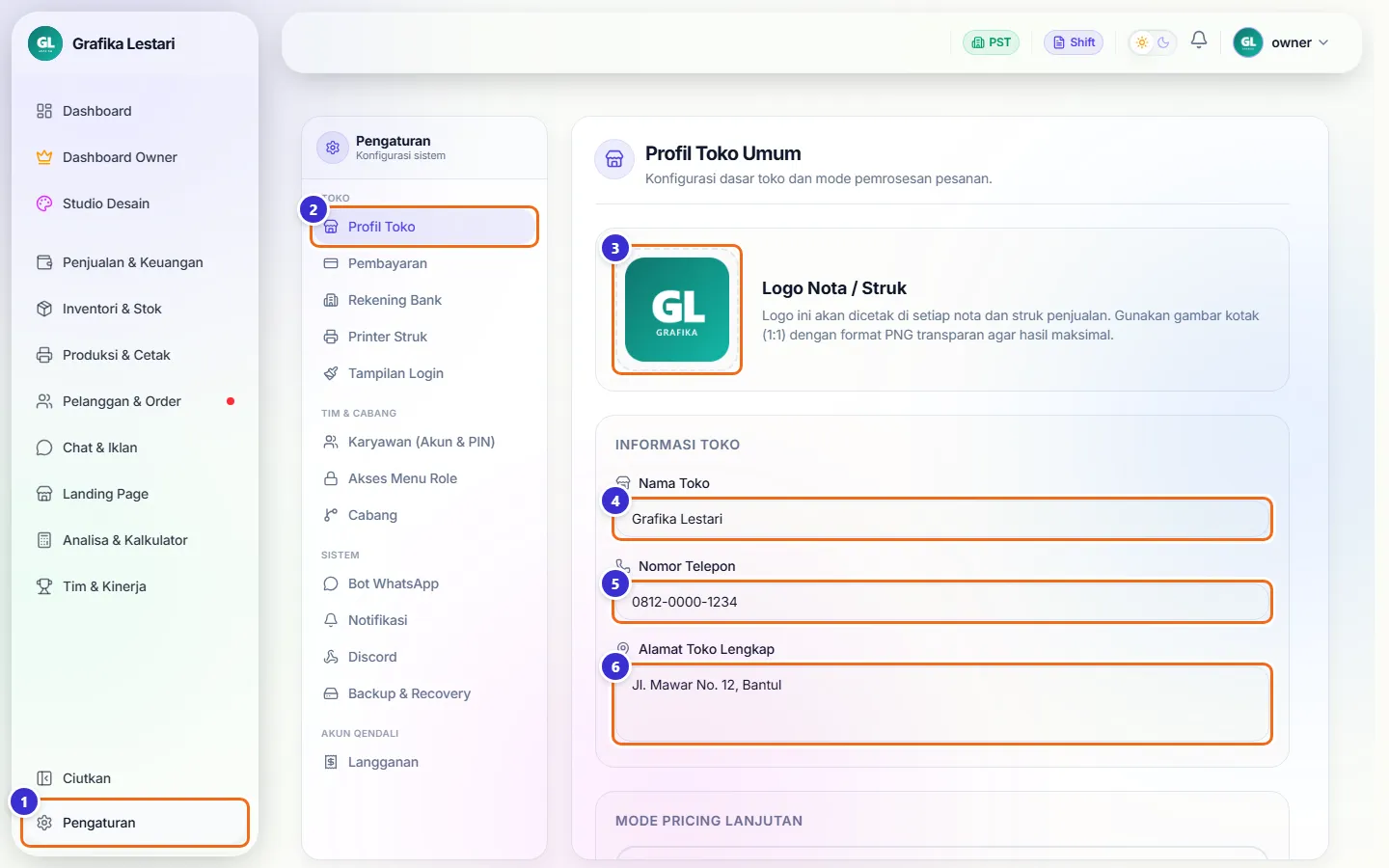Open Inventori & Stok box icon
The height and width of the screenshot is (868, 1389).
[44, 309]
